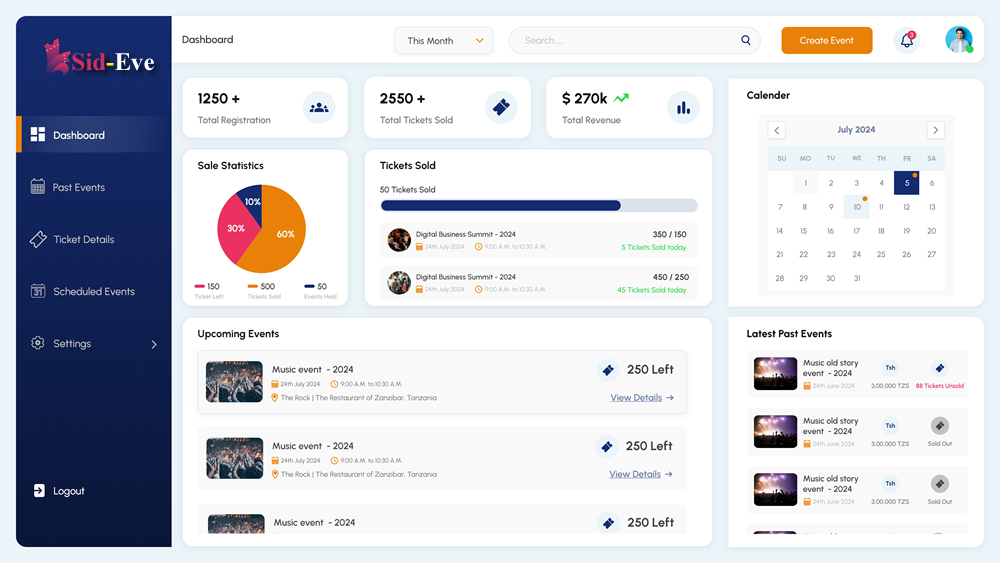Open the This Month dropdown
This screenshot has height=563, width=1000.
pos(443,41)
